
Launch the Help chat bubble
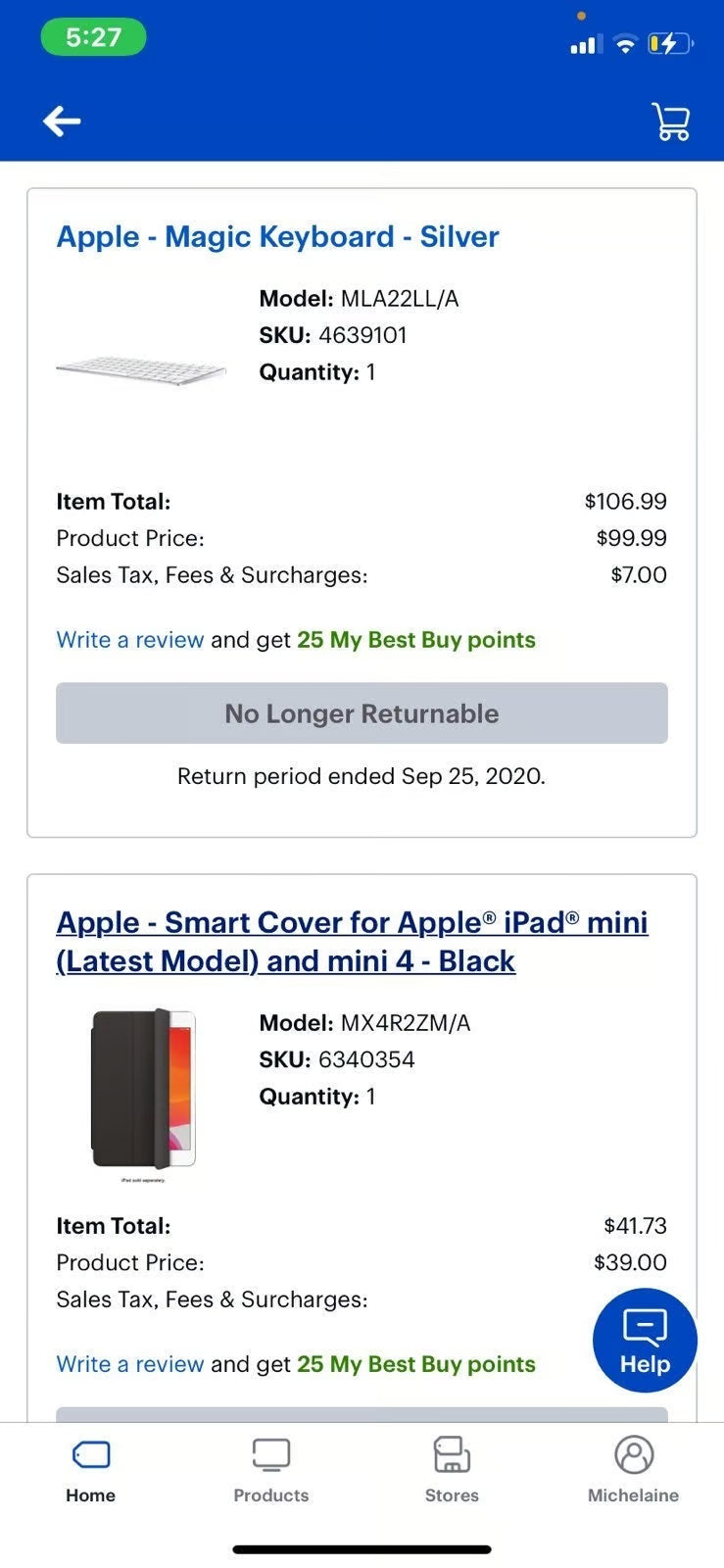(644, 1339)
